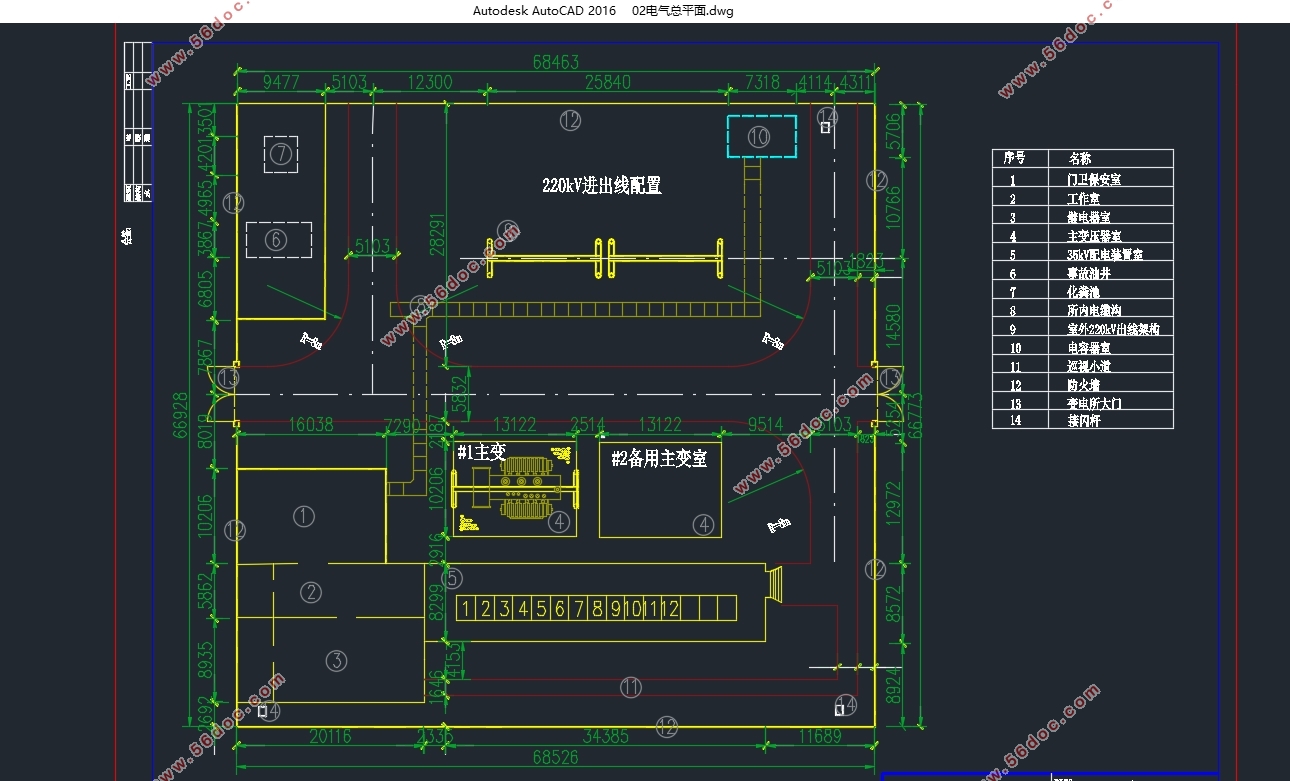This screenshot has height=781, width=1290.
Task: Click legend row 35kV配电装置室
Action: coord(1082,254)
